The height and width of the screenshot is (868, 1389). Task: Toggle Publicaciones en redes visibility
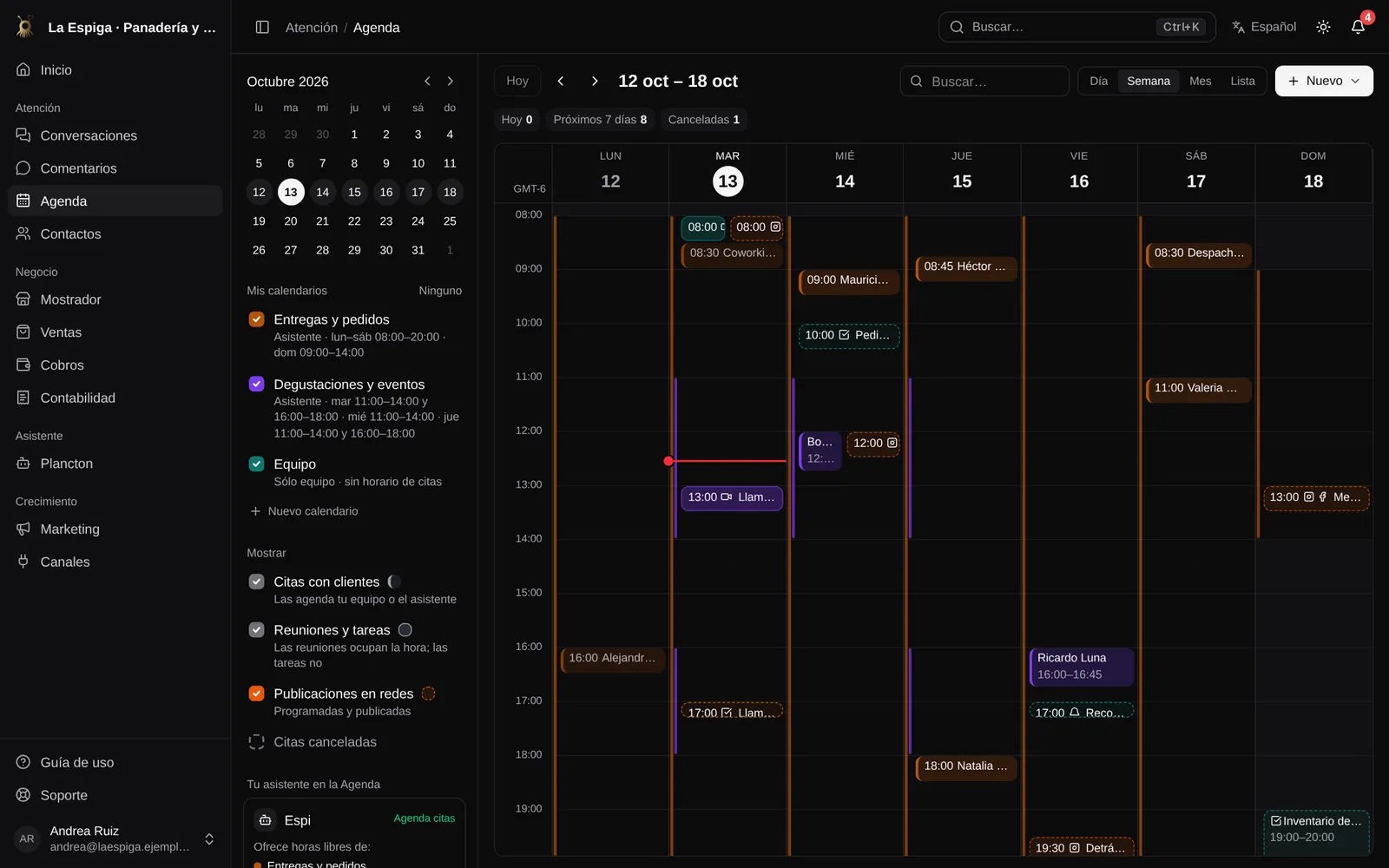click(x=256, y=693)
